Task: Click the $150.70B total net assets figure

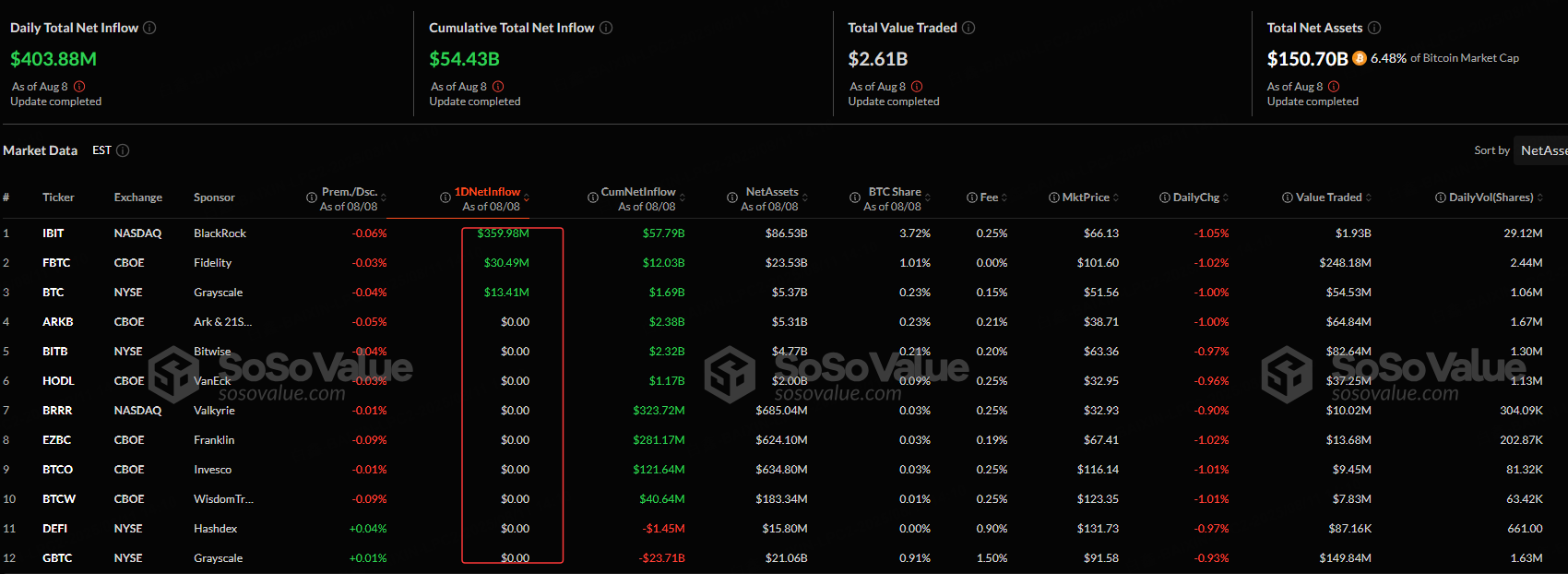Action: (1308, 59)
